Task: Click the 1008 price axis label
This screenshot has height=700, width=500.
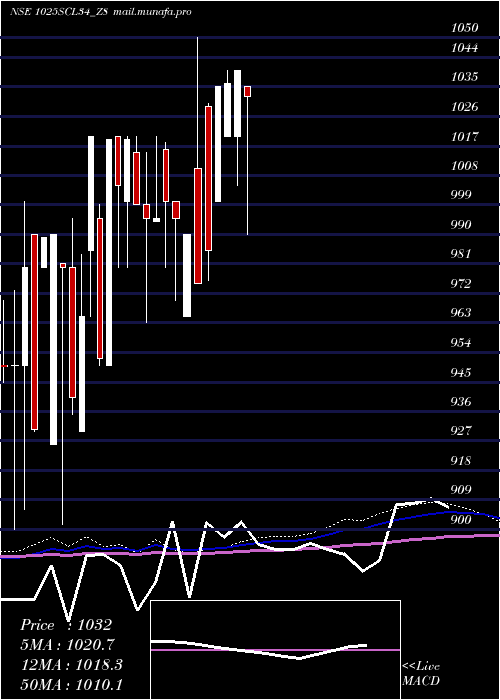Action: (x=465, y=166)
